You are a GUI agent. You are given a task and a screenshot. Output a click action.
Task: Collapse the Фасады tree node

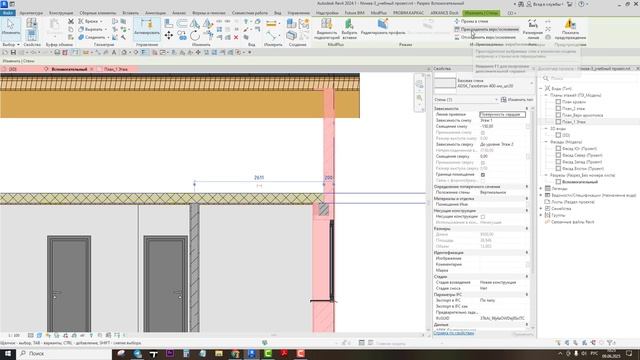tap(546, 142)
